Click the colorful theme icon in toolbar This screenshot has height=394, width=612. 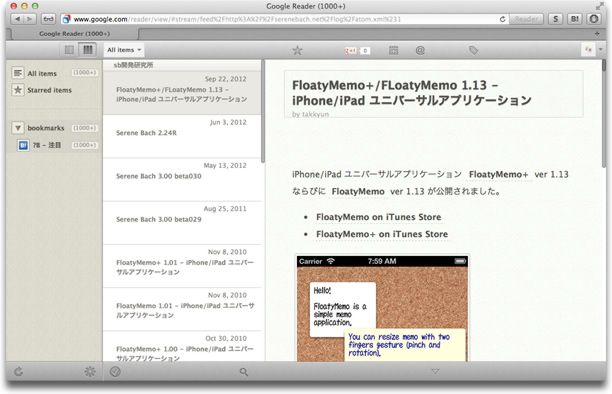click(x=588, y=50)
